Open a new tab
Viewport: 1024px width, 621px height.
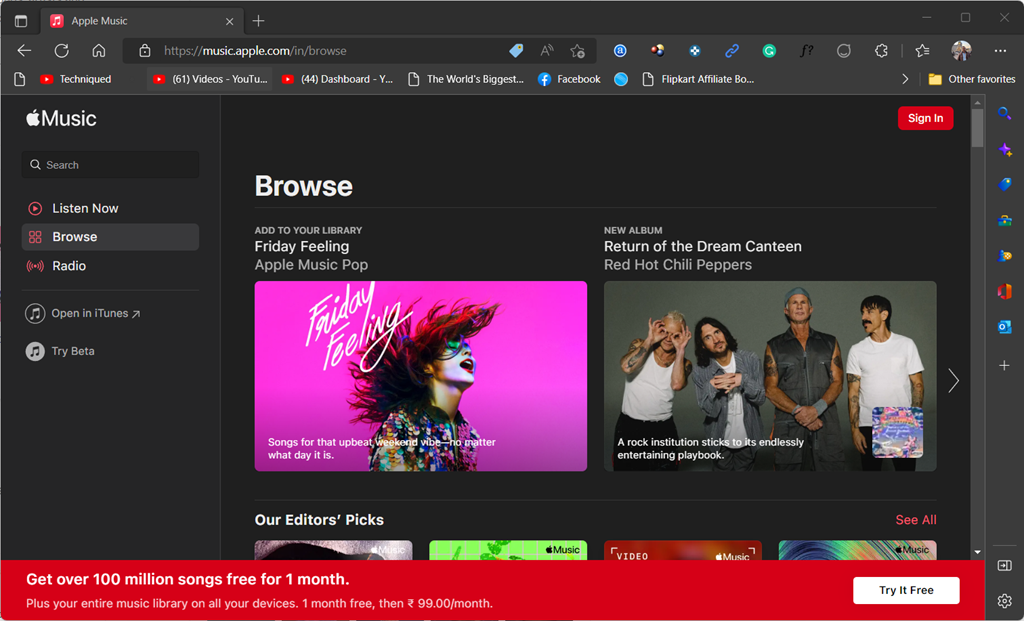pyautogui.click(x=259, y=21)
